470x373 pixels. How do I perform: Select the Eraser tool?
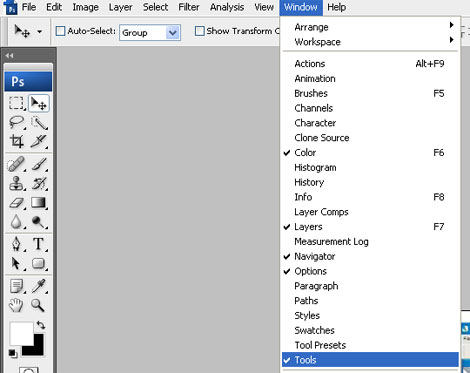pos(16,202)
